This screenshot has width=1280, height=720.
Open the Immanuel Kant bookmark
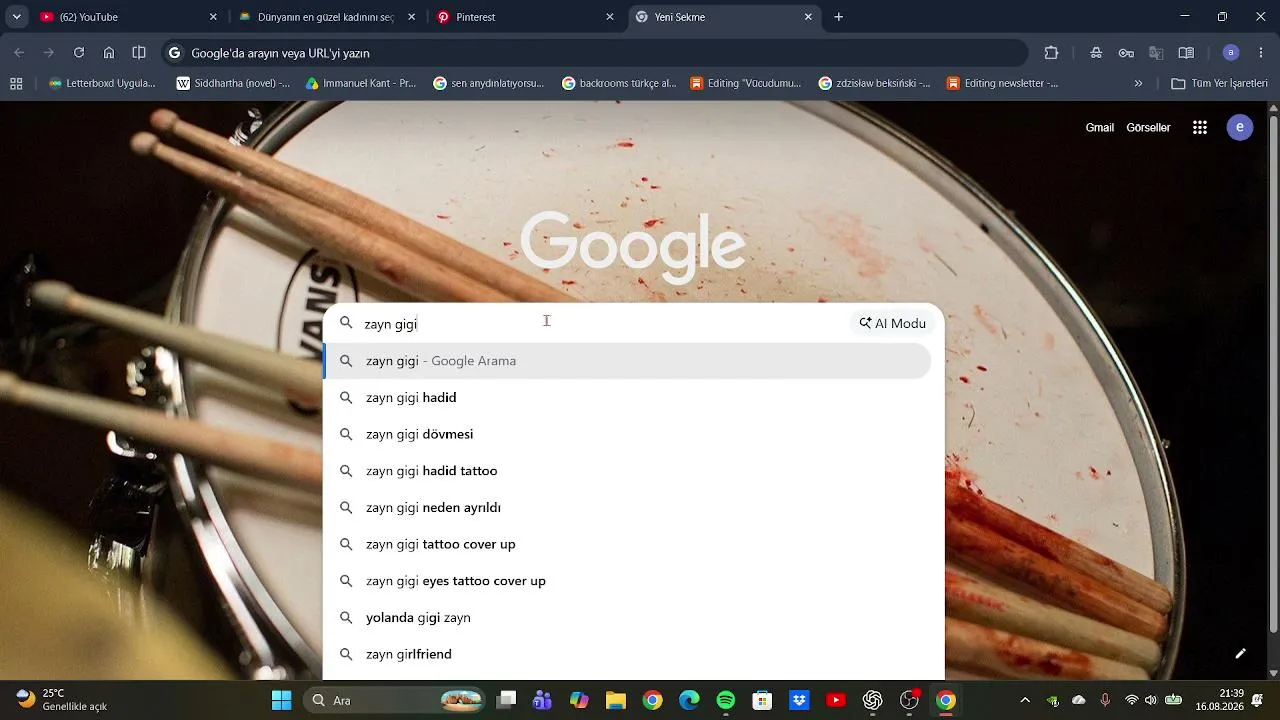[361, 84]
